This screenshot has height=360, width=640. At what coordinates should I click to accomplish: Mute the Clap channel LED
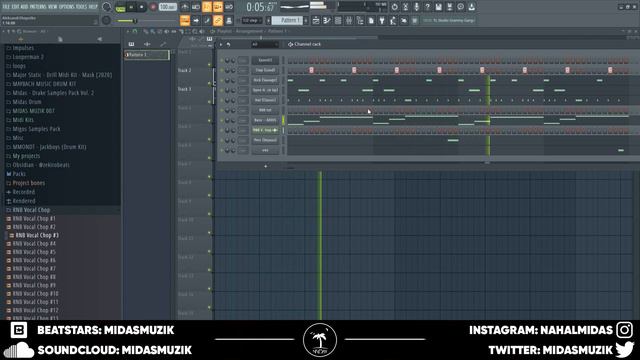pos(222,70)
